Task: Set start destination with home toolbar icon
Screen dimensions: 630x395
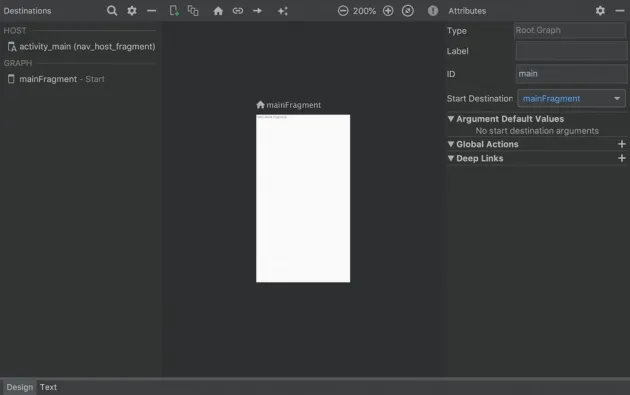Action: (218, 11)
